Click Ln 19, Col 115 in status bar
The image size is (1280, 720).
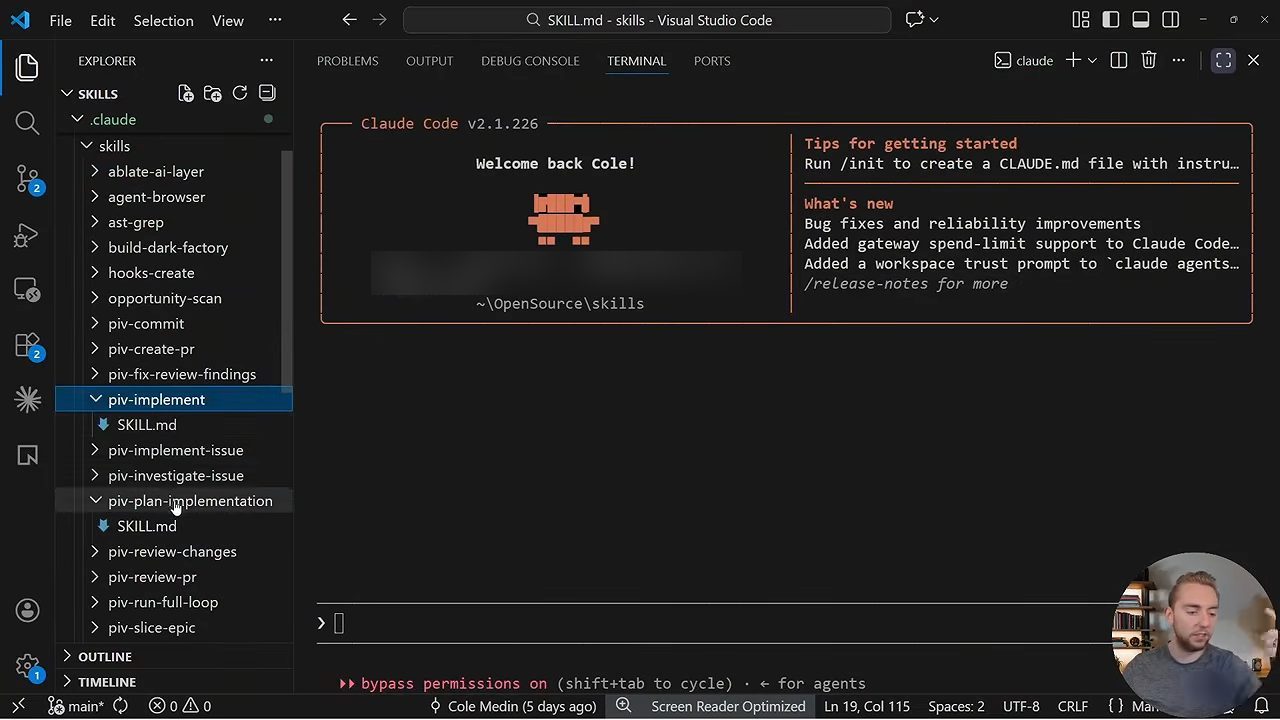tap(867, 706)
